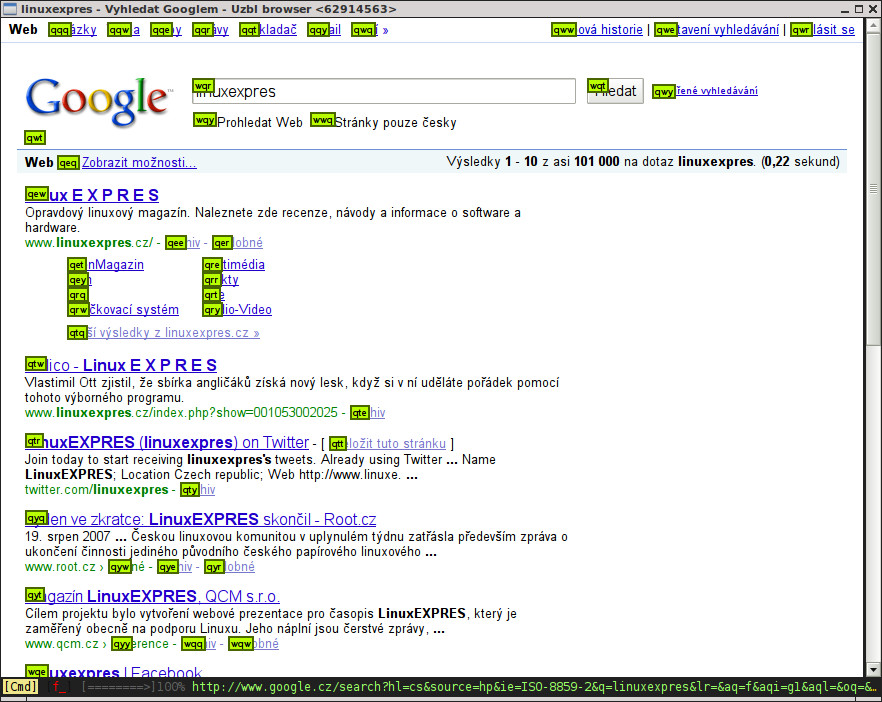Click the vertical scrollbar thumb

[x=872, y=188]
